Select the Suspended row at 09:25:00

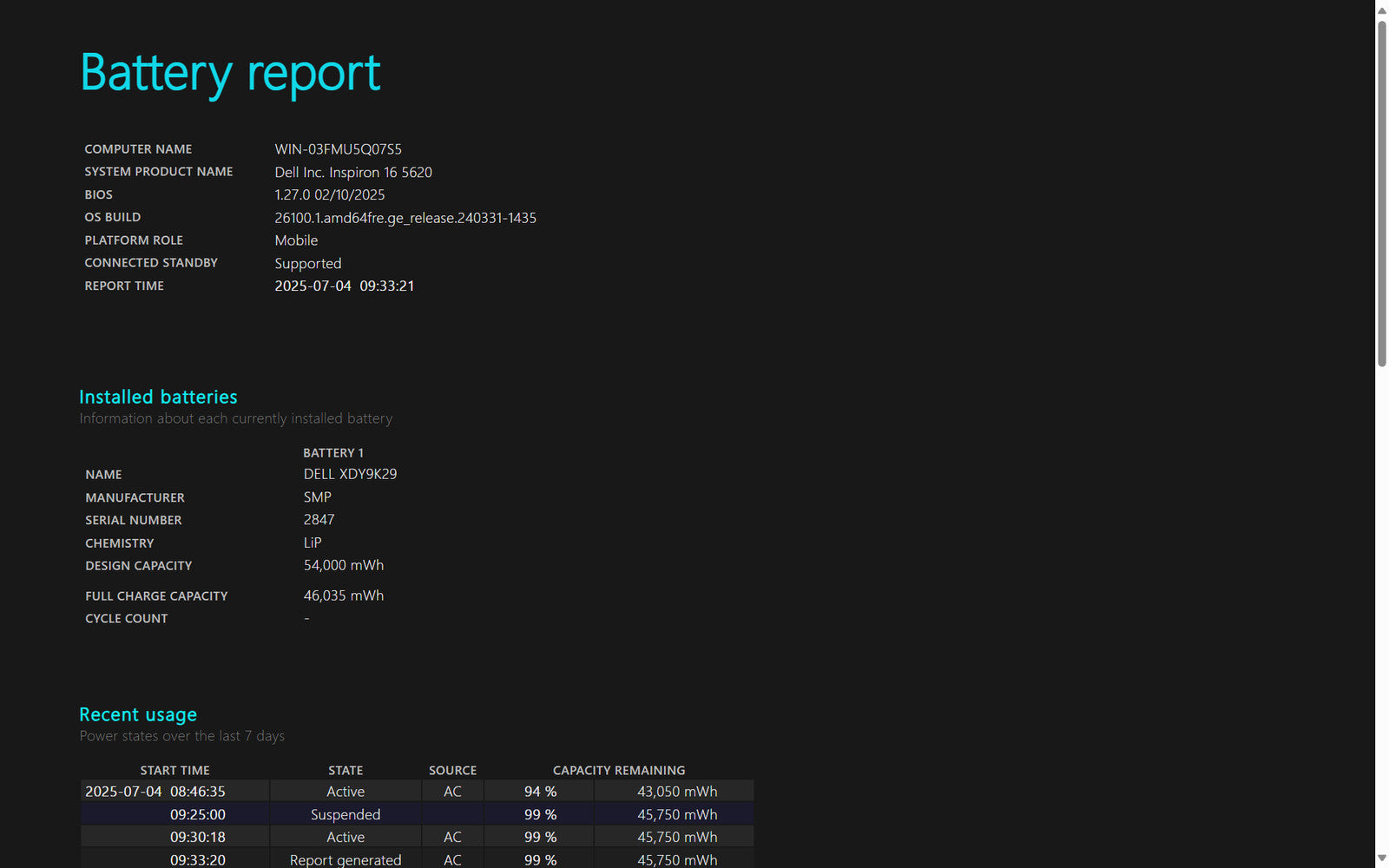tap(346, 814)
